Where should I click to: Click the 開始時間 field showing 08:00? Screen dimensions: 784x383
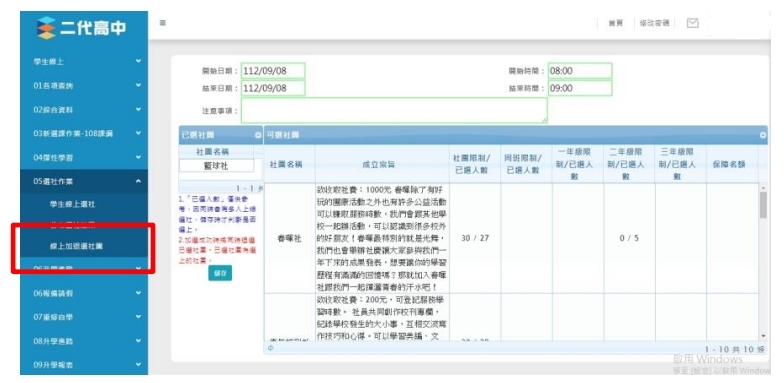pos(580,71)
